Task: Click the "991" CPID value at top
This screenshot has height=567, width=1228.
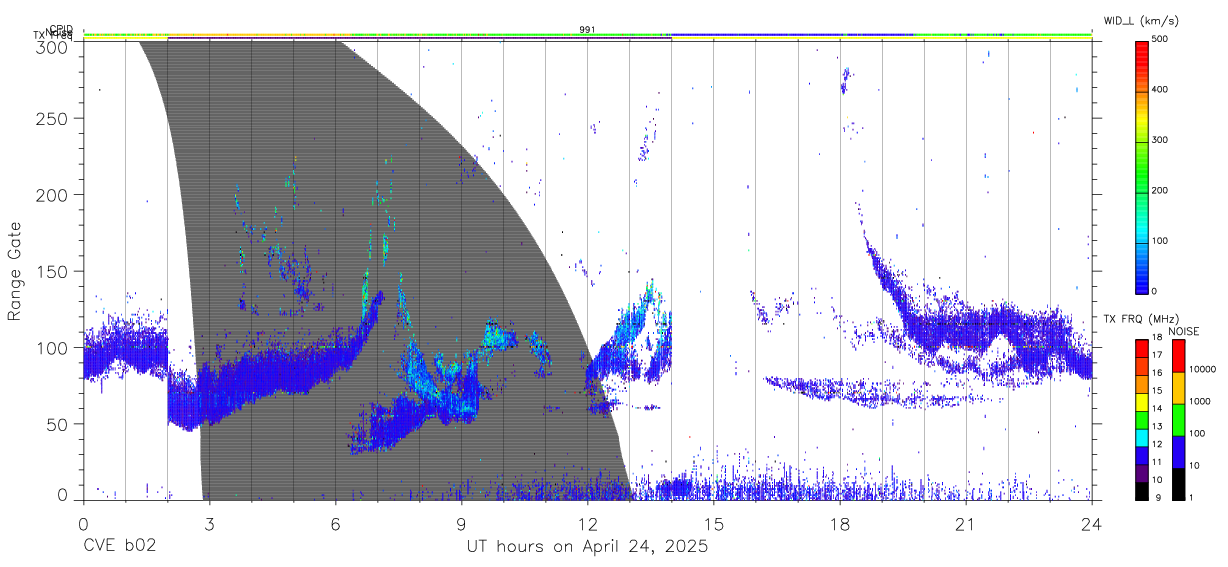Action: pos(588,30)
